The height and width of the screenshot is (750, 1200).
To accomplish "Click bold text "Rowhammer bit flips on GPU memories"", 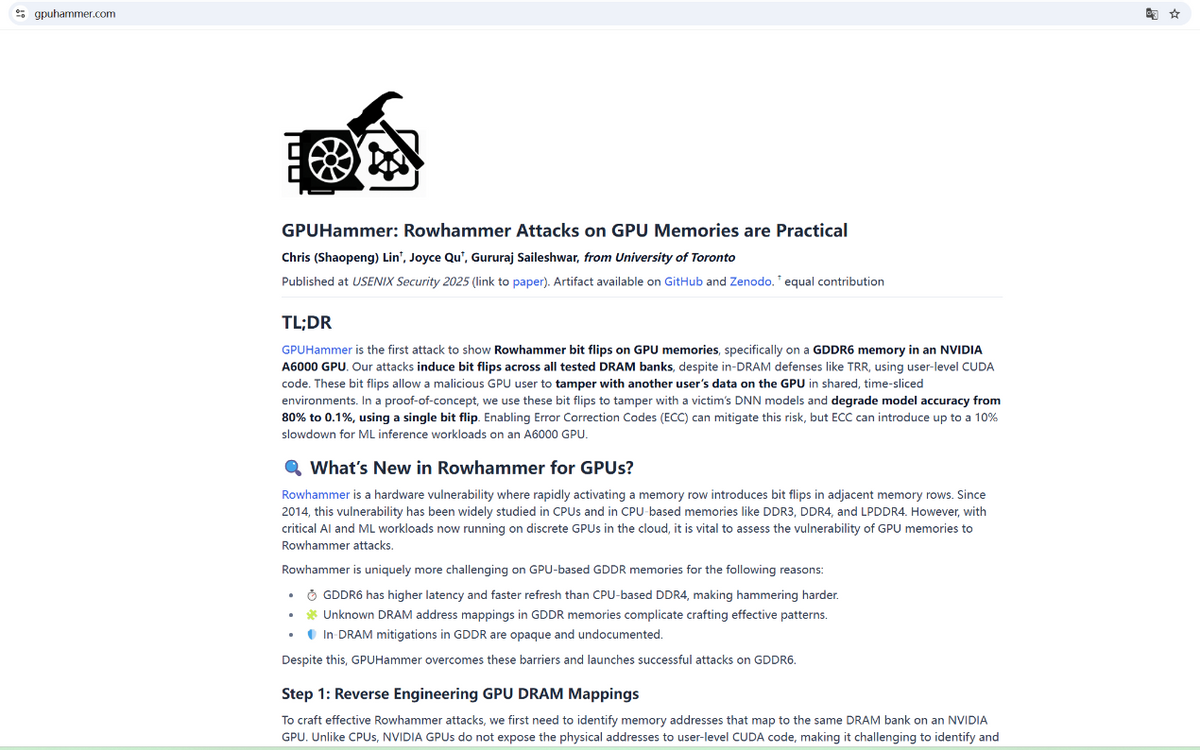I will click(606, 350).
